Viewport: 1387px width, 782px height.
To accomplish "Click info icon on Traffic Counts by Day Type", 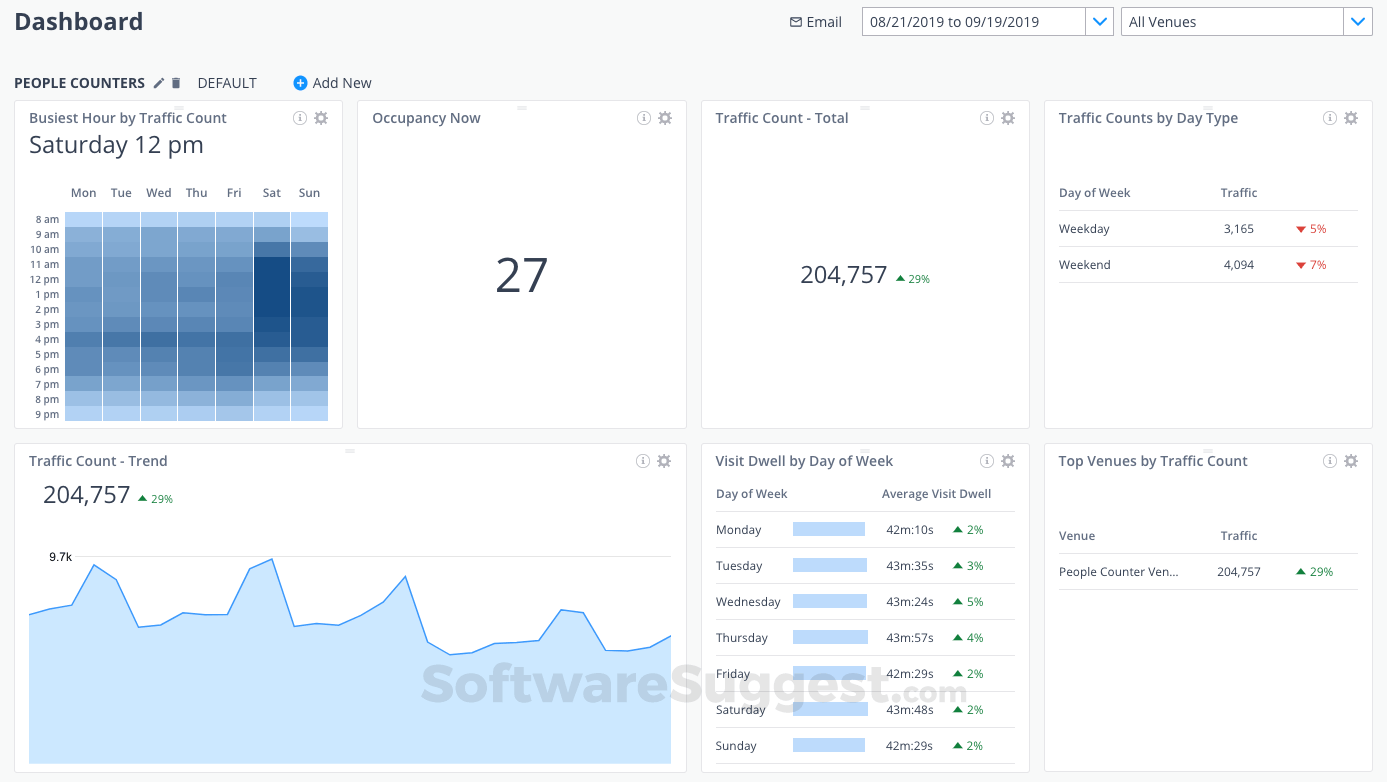I will point(1329,117).
